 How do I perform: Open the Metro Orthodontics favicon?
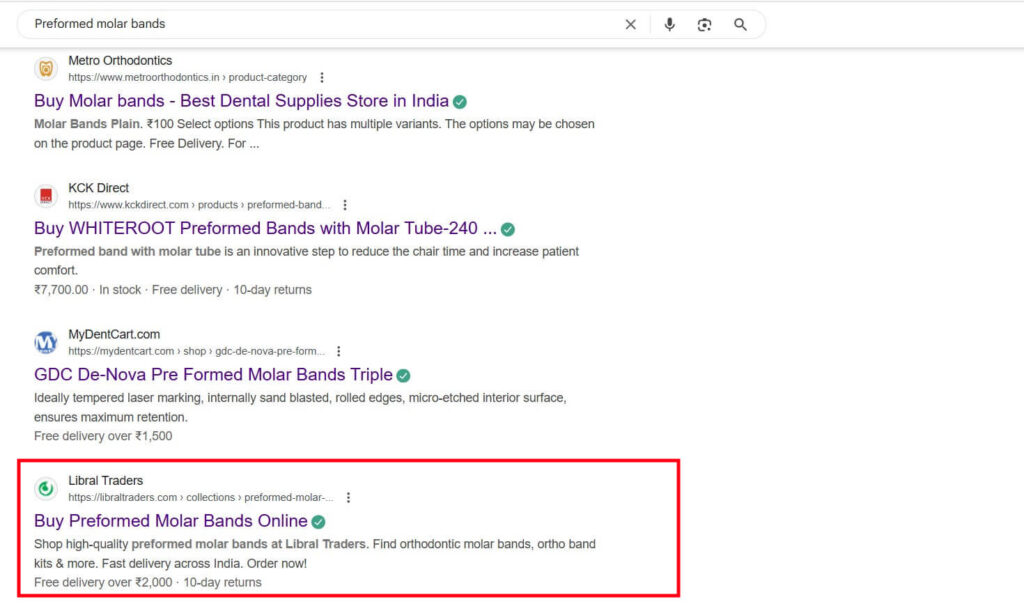tap(46, 68)
